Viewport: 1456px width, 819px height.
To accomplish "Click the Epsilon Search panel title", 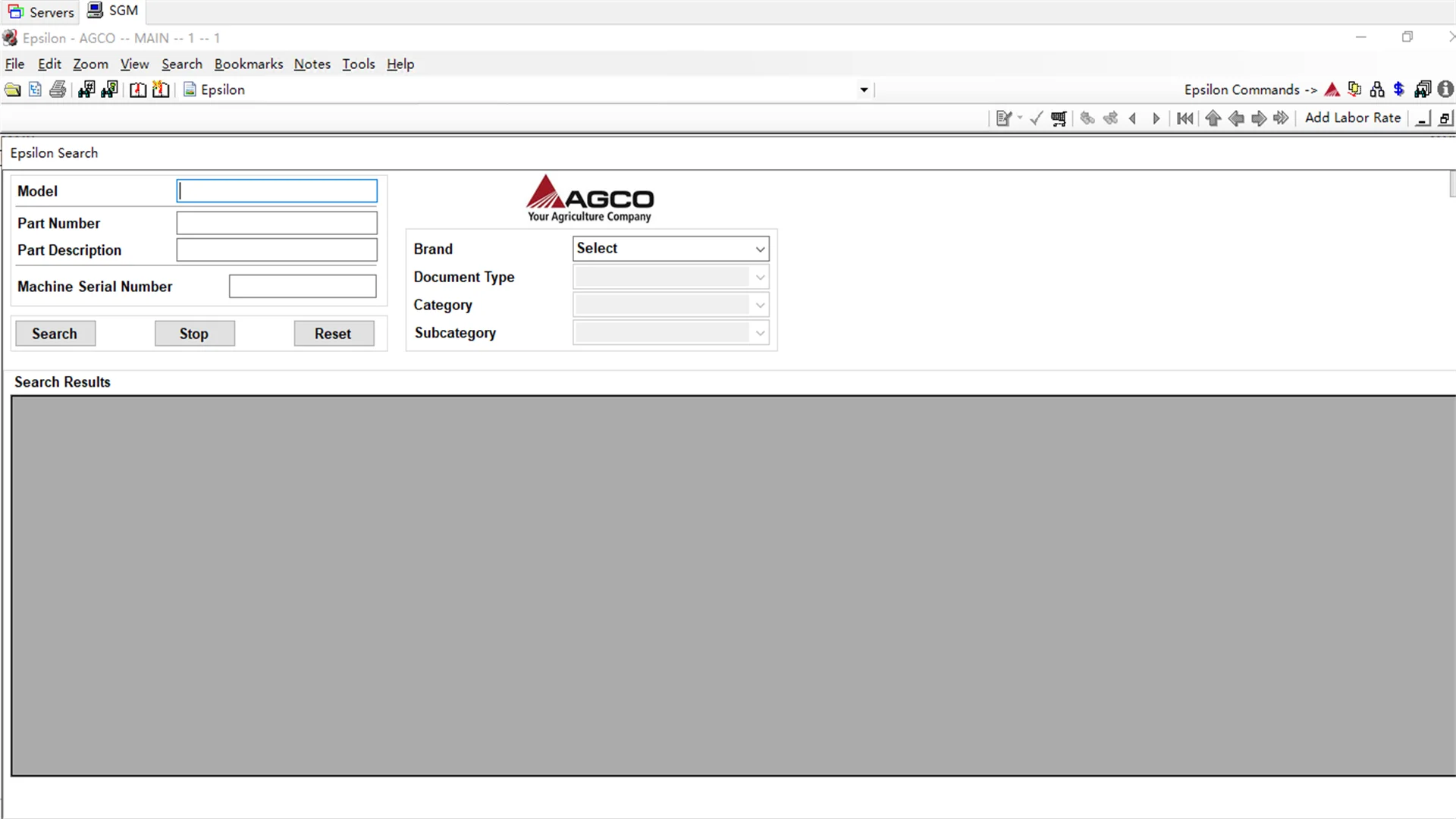I will (54, 153).
